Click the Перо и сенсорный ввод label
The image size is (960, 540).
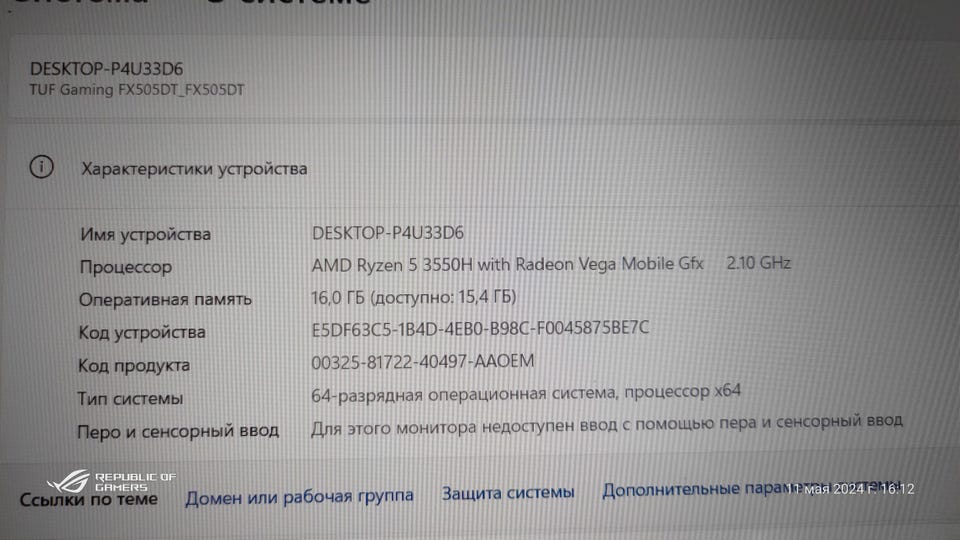(x=178, y=431)
